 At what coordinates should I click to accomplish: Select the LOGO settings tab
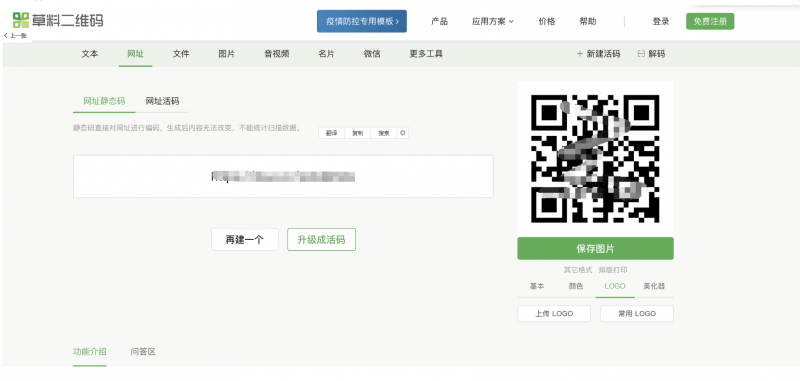[615, 286]
